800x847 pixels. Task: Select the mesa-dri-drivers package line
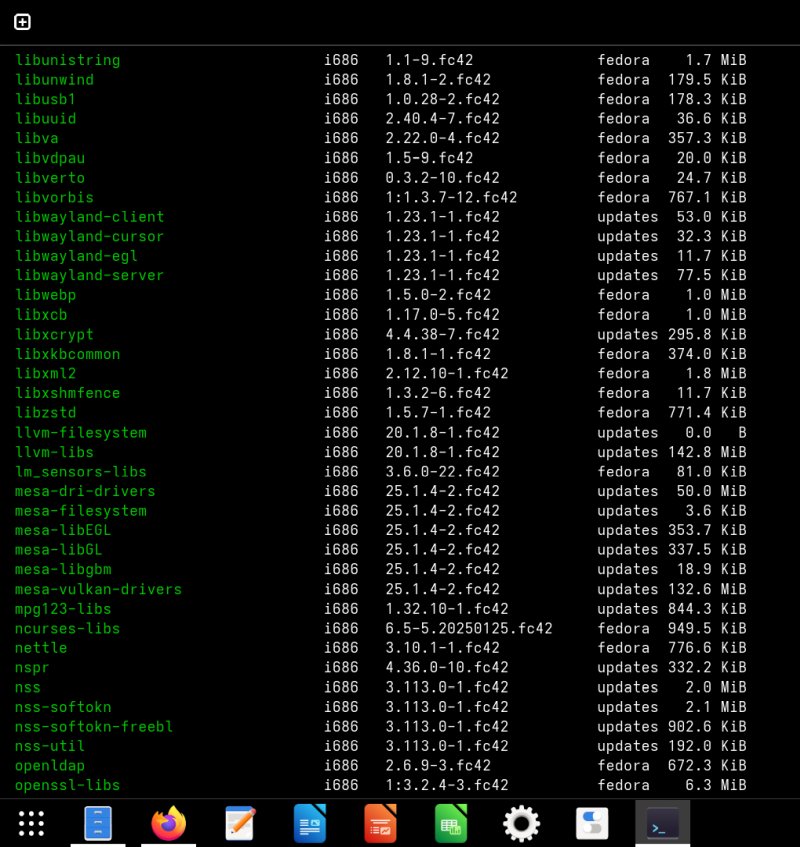click(83, 491)
